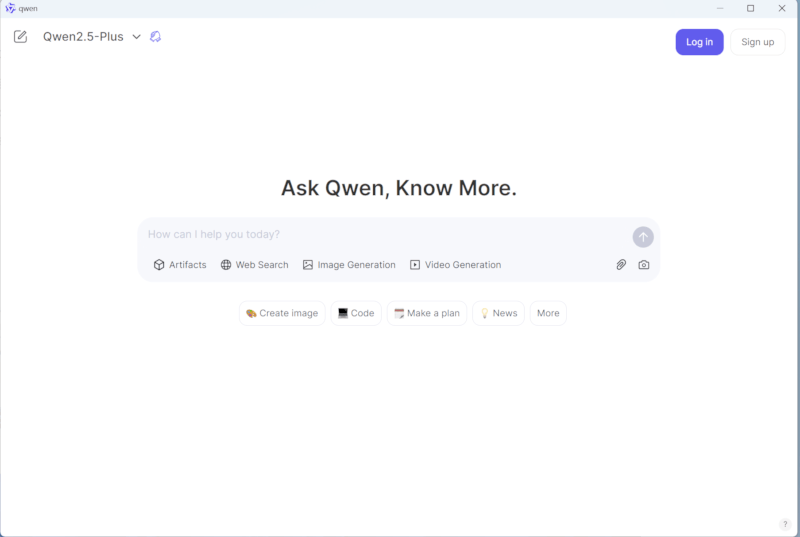Click the Sign up button
The width and height of the screenshot is (800, 537).
pos(757,42)
